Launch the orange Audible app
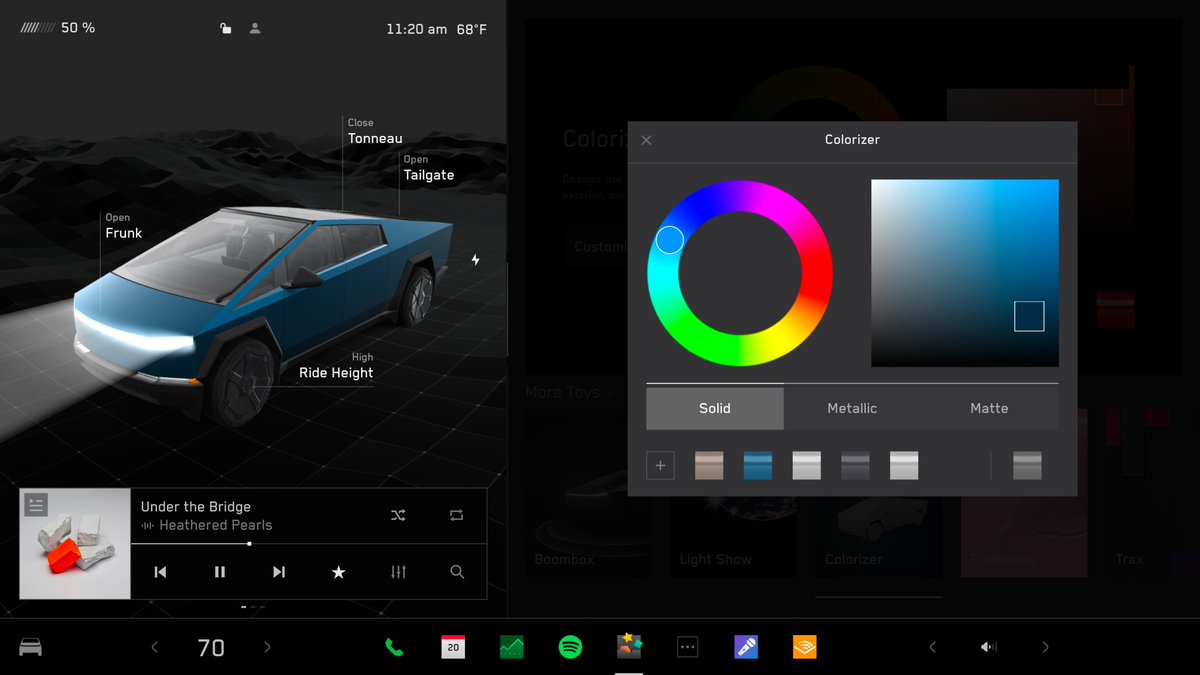 [x=805, y=647]
